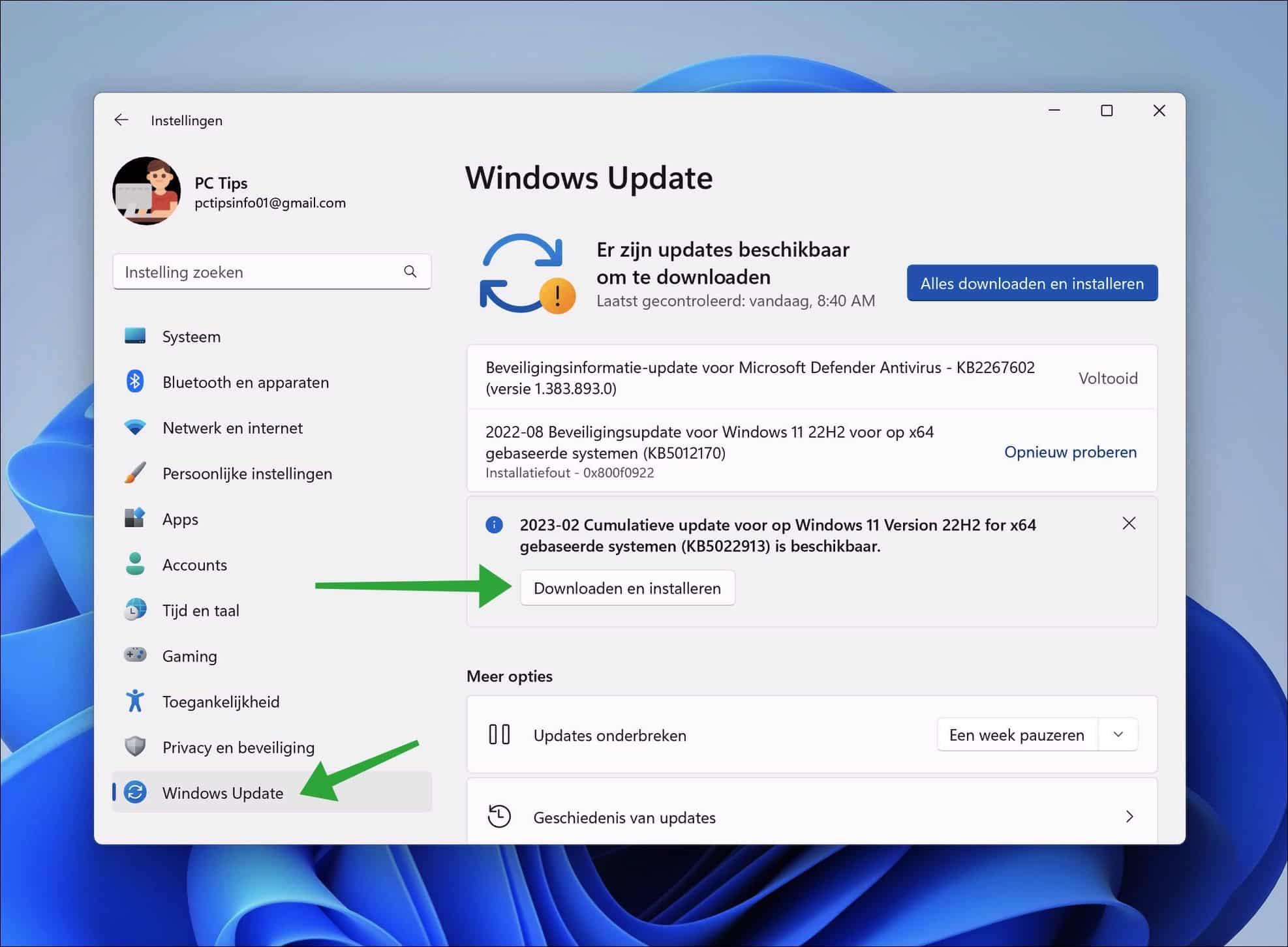Screen dimensions: 1288x947
Task: Select the Systeem sidebar icon
Action: [135, 336]
